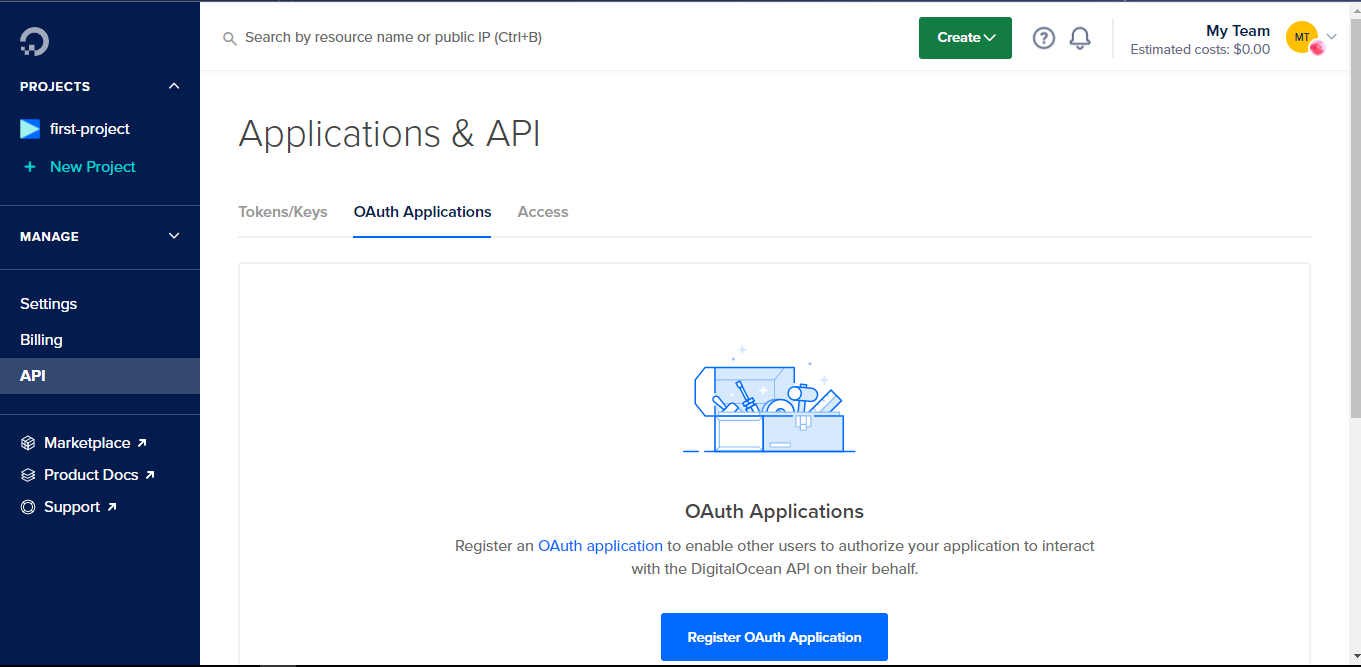Switch to the Tokens/Keys tab
This screenshot has height=667, width=1361.
283,212
